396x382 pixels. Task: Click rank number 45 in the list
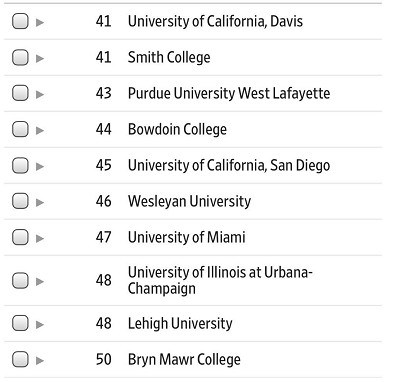[x=103, y=165]
